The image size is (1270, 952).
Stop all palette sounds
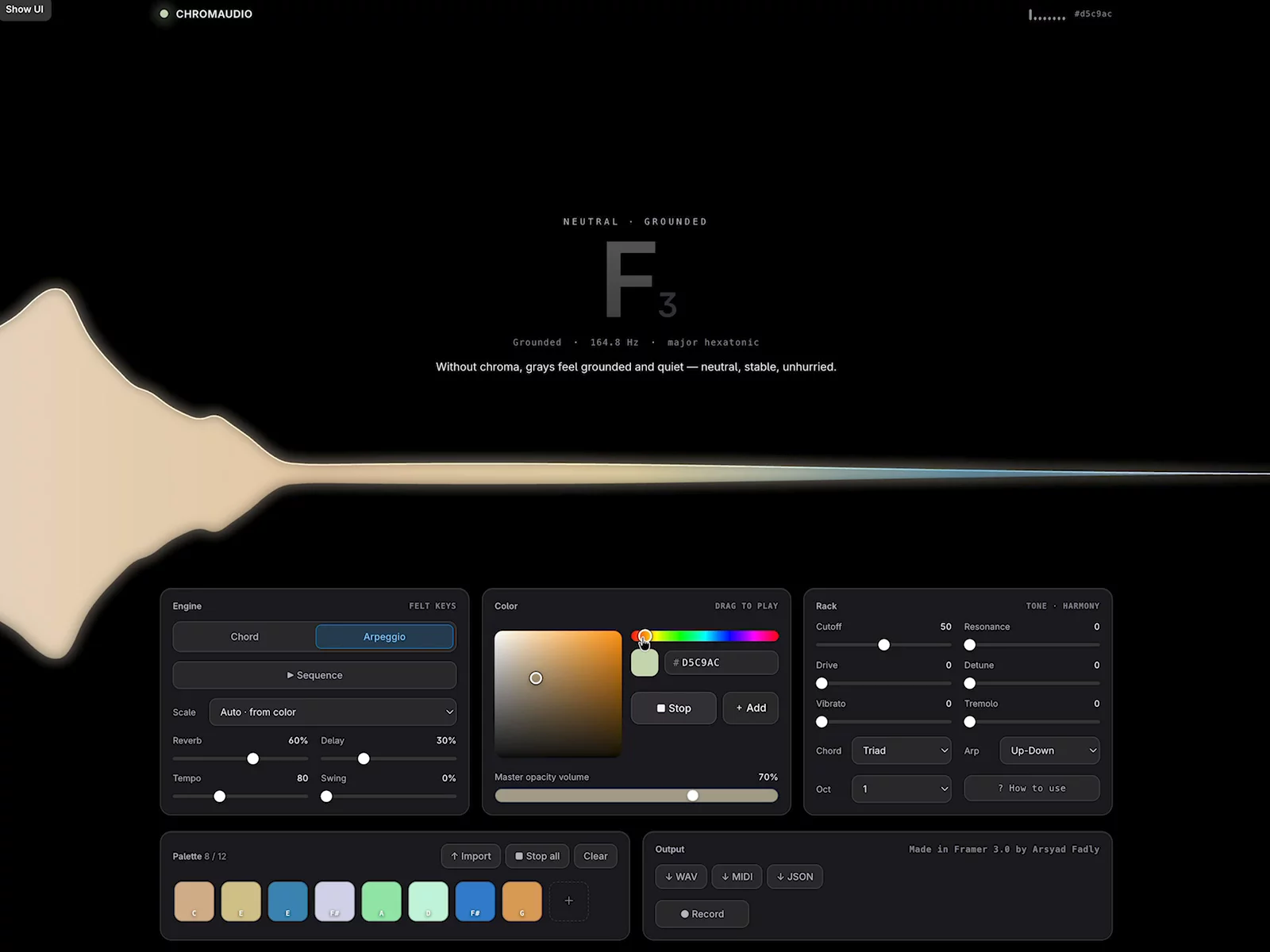[537, 856]
